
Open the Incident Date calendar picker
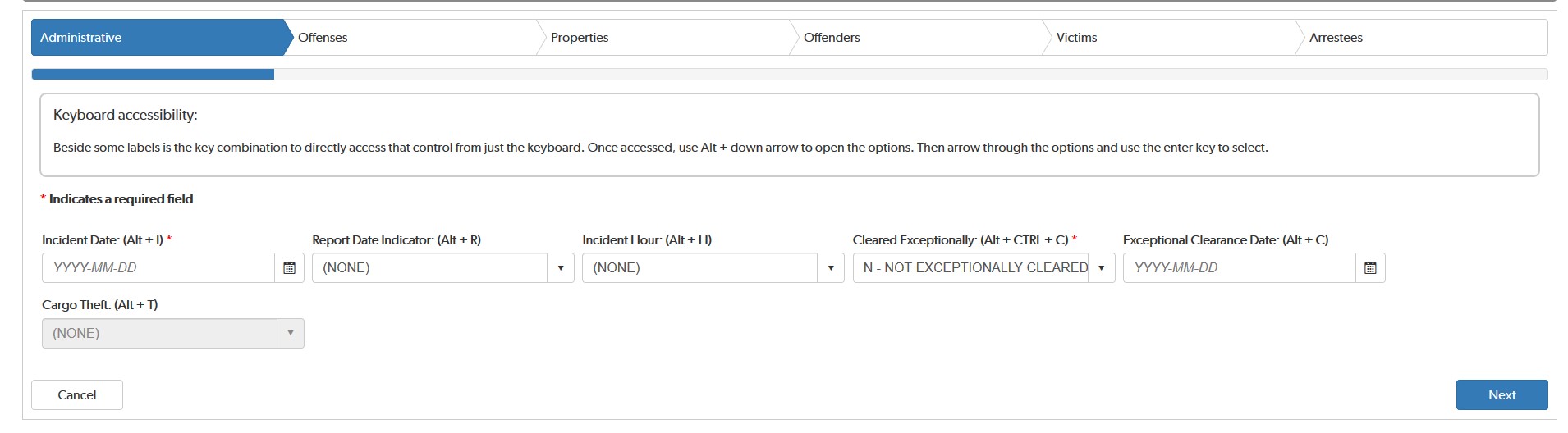point(289,268)
